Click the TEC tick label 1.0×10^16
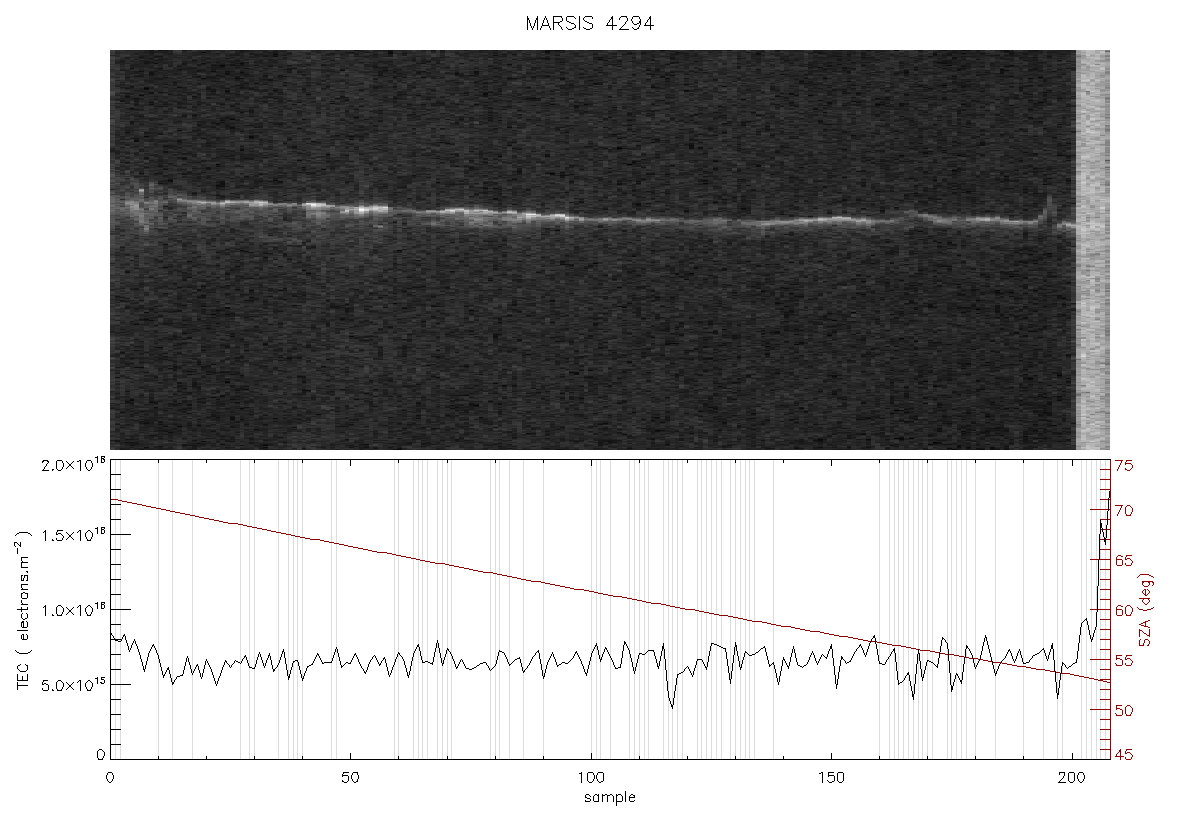The height and width of the screenshot is (830, 1180). [73, 610]
